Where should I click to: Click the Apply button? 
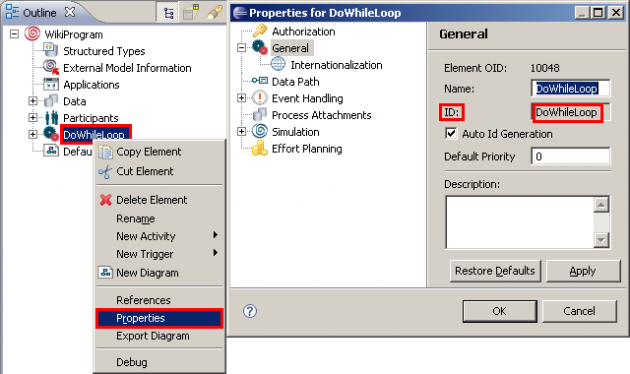pyautogui.click(x=583, y=271)
